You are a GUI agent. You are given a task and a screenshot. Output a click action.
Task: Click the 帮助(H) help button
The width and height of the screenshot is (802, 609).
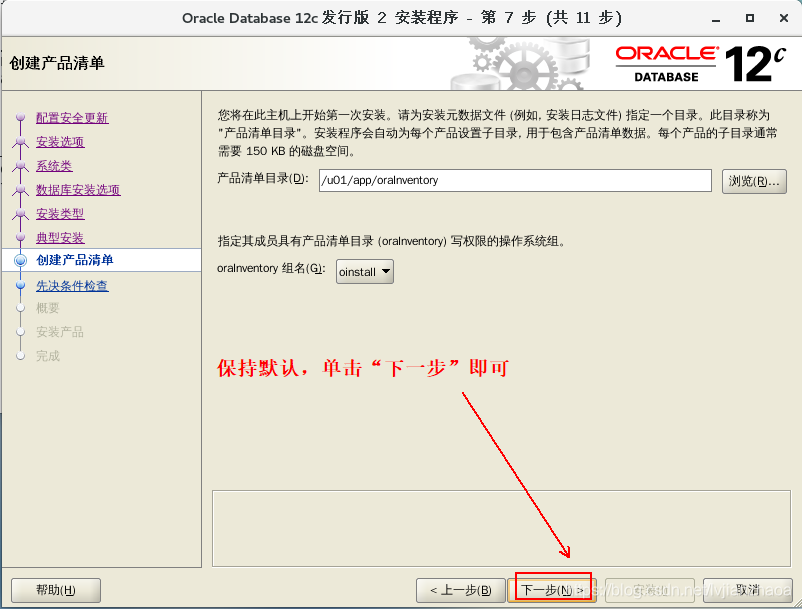click(x=56, y=590)
